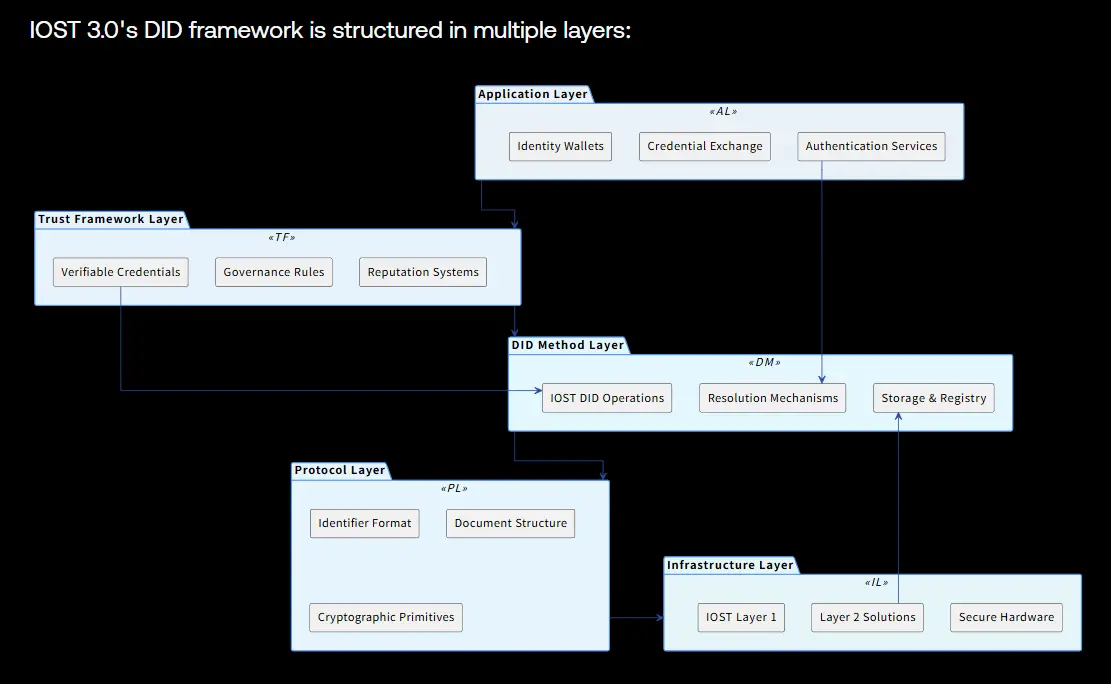Select the Verifiable Credentials node
The width and height of the screenshot is (1111, 684).
(120, 272)
